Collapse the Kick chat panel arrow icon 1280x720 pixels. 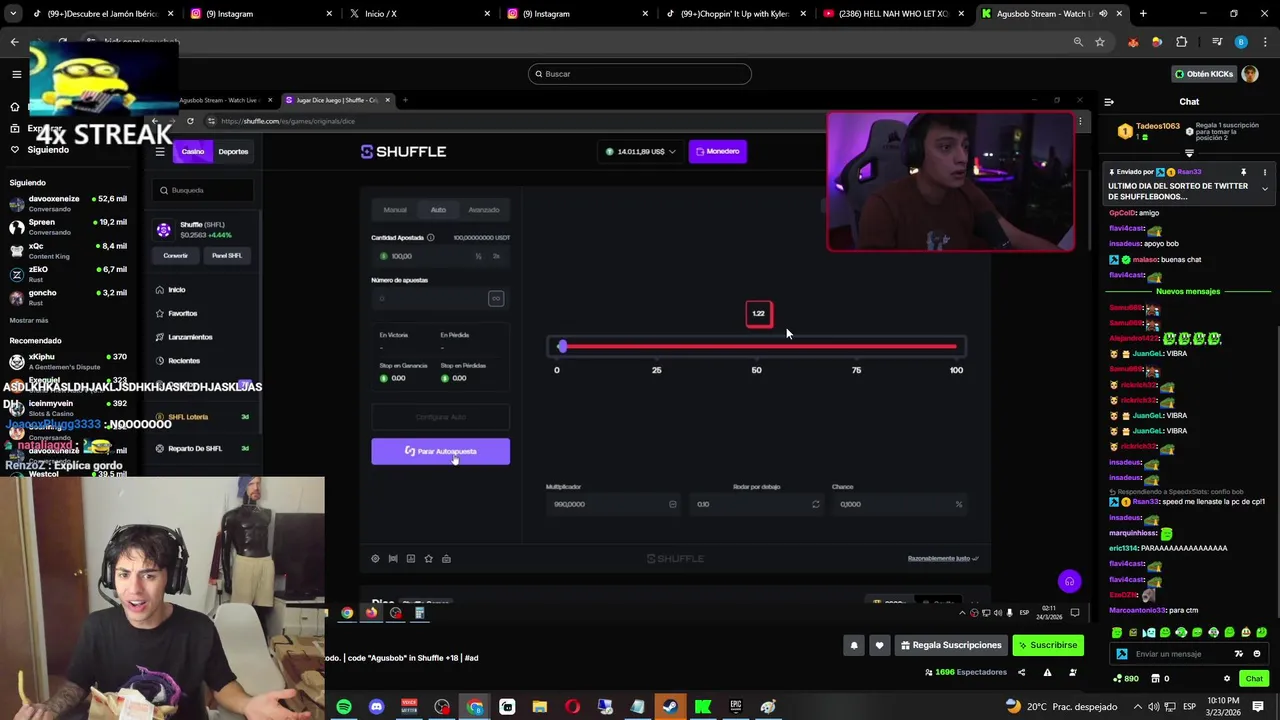1109,102
